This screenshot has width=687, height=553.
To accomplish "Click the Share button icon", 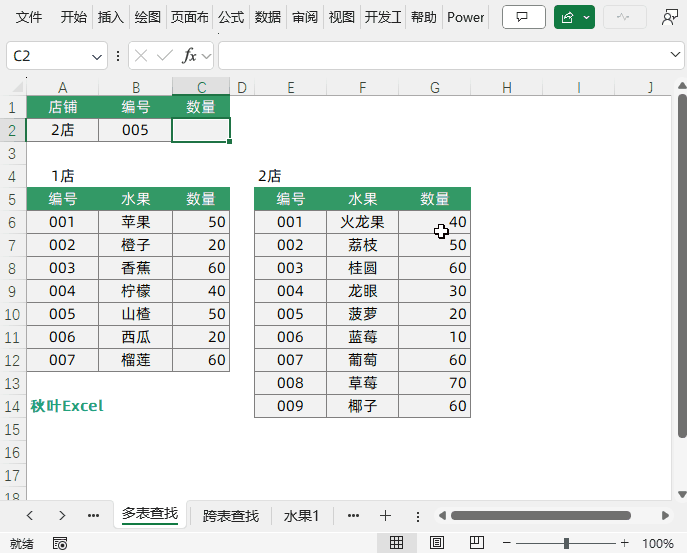I will (569, 17).
